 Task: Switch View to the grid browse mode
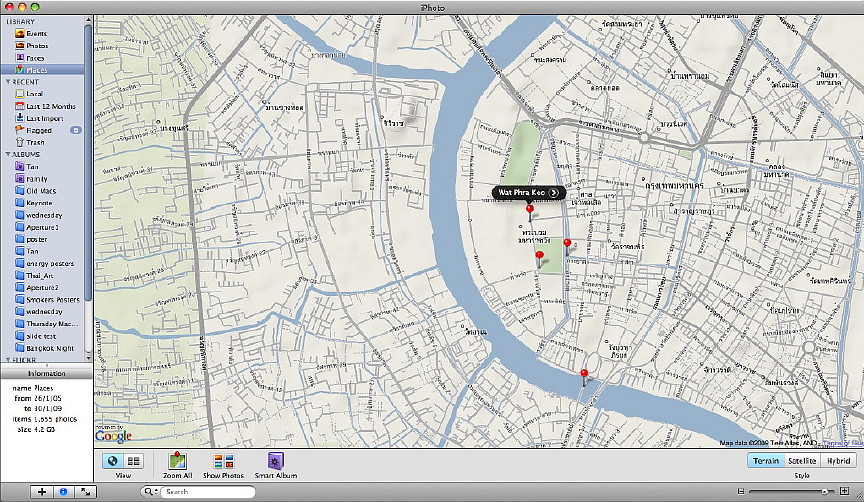point(133,461)
